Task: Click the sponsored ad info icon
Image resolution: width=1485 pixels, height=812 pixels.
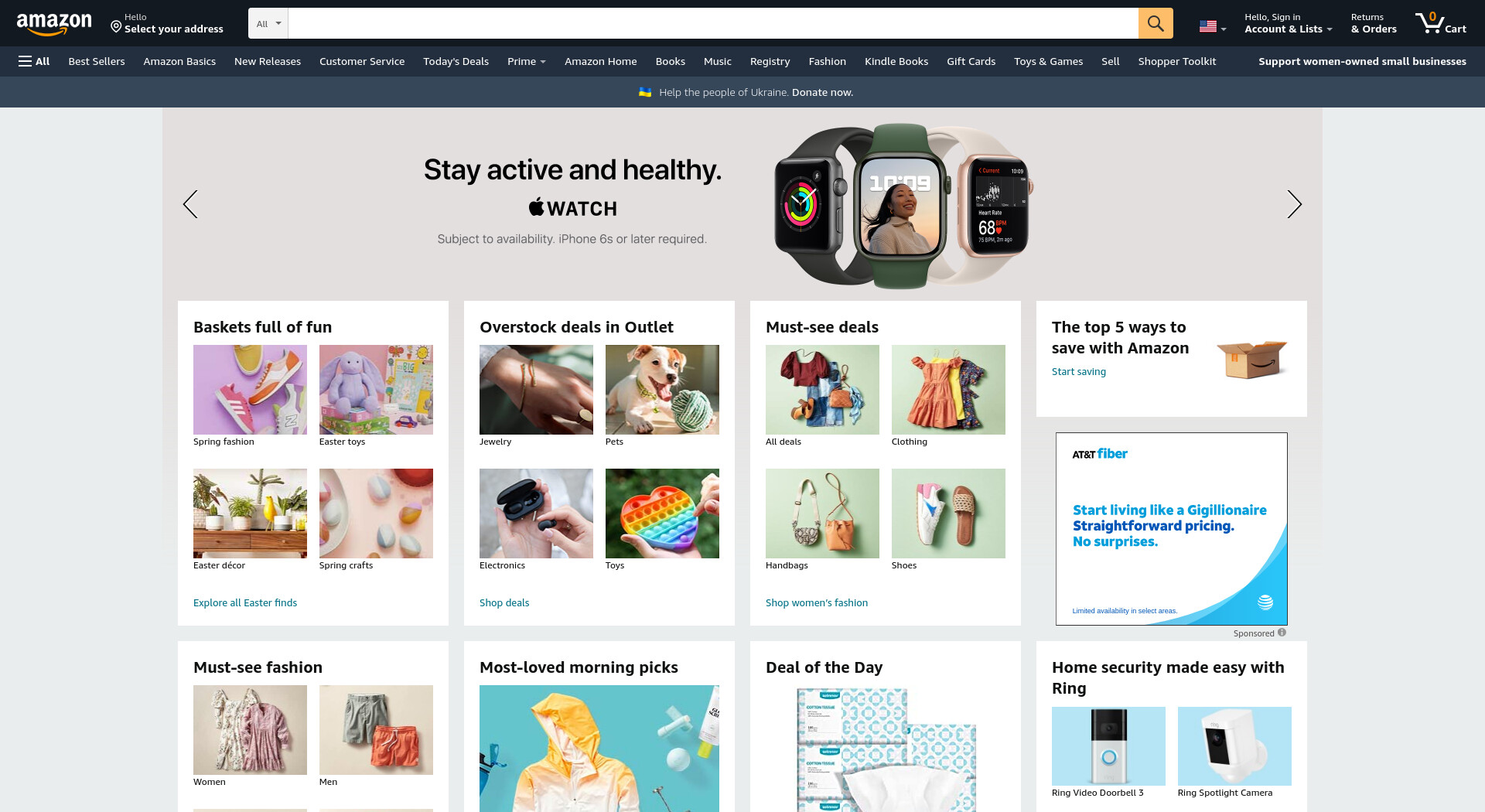Action: click(1282, 633)
